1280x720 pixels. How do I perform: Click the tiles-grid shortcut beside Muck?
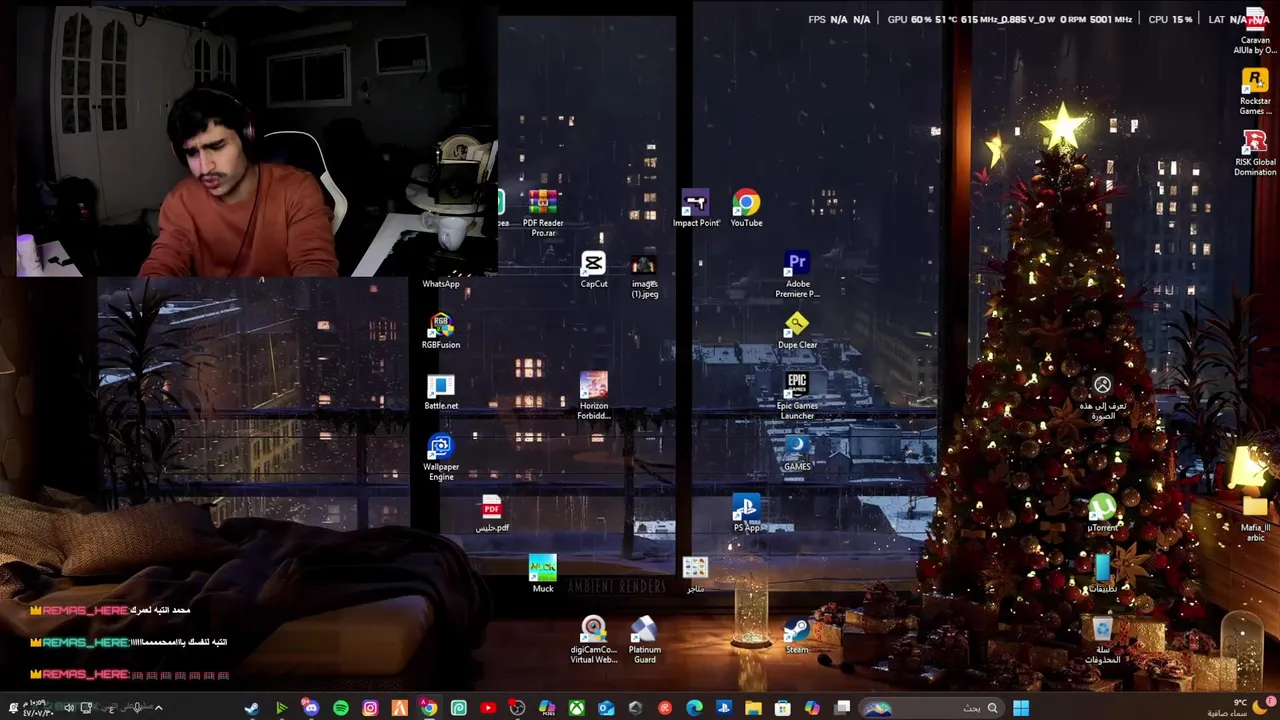695,573
